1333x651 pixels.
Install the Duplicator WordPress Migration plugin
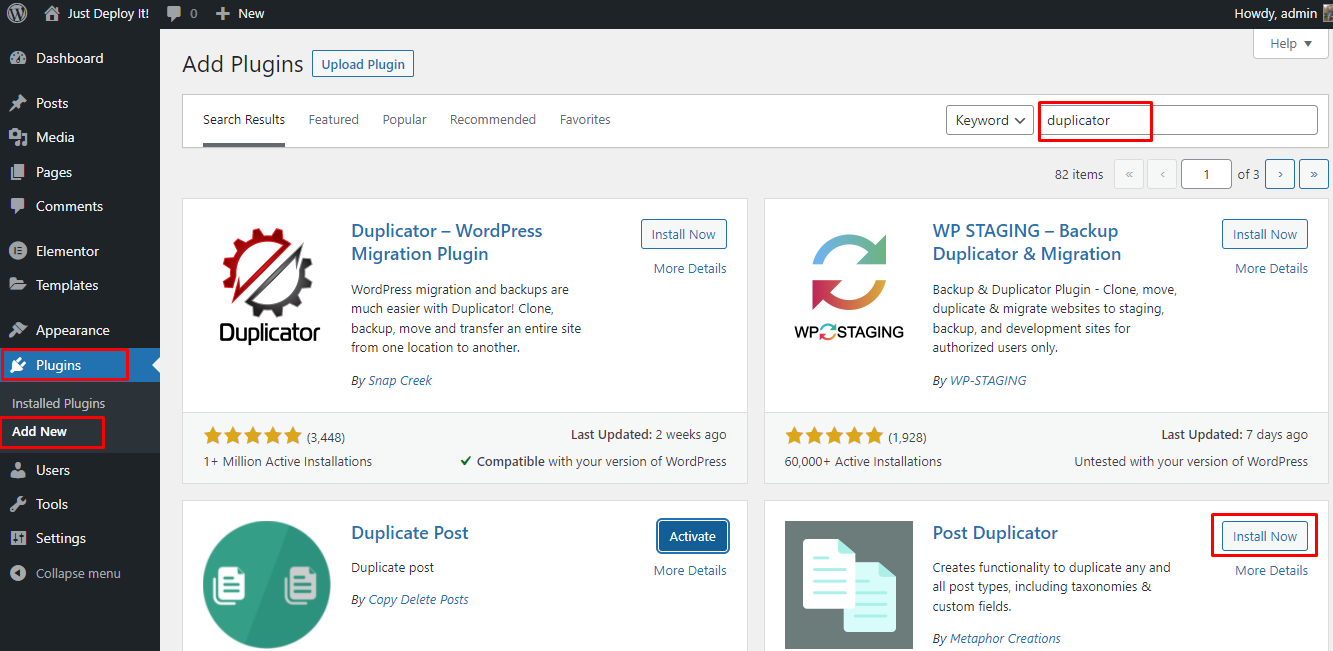tap(684, 234)
